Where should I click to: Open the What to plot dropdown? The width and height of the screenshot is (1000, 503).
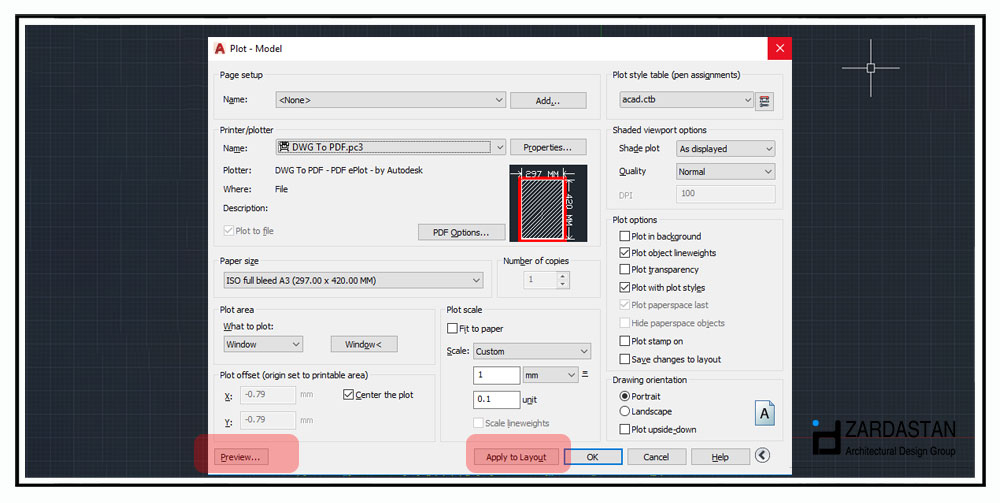point(262,344)
